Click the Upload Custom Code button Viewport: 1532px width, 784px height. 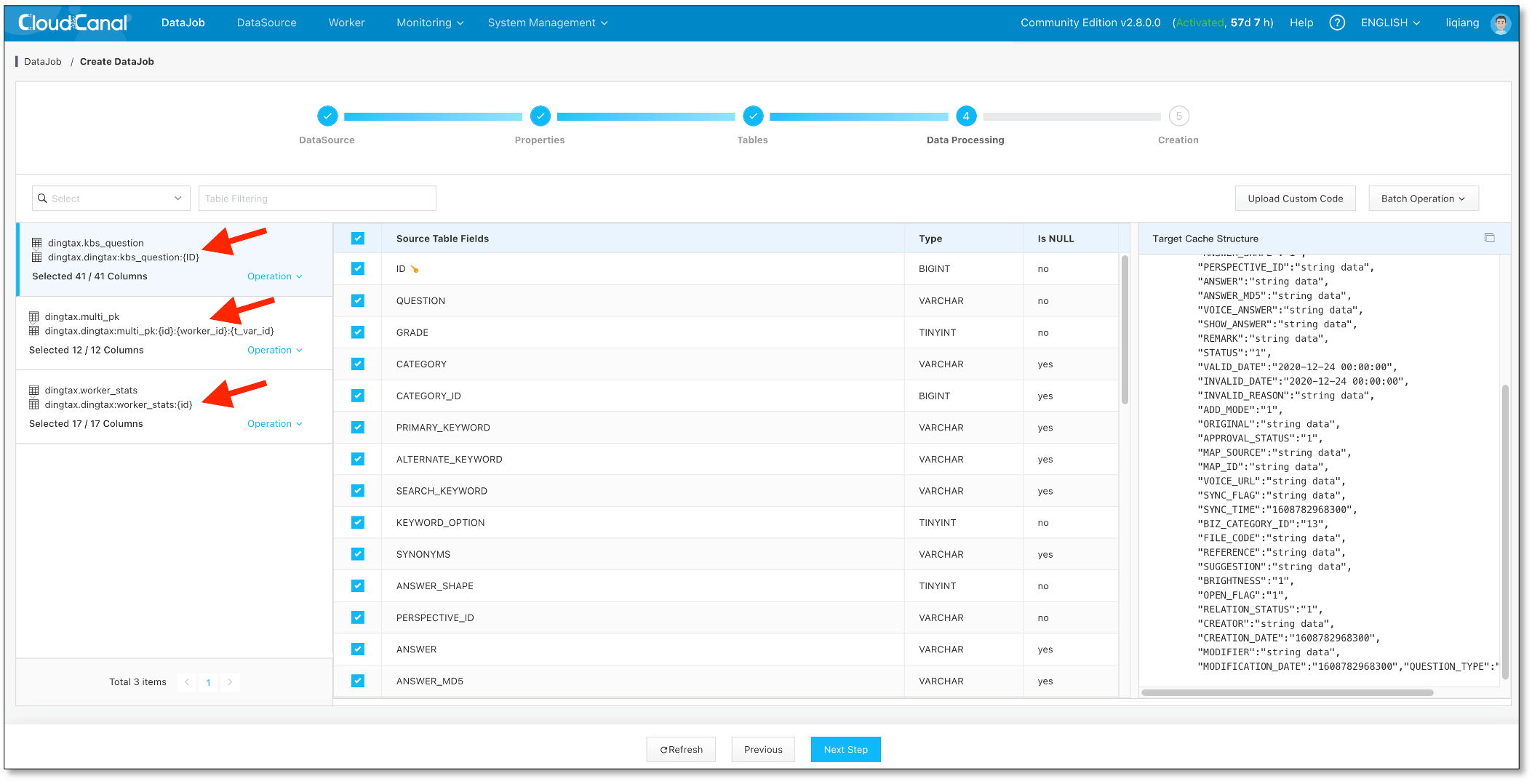click(x=1295, y=198)
